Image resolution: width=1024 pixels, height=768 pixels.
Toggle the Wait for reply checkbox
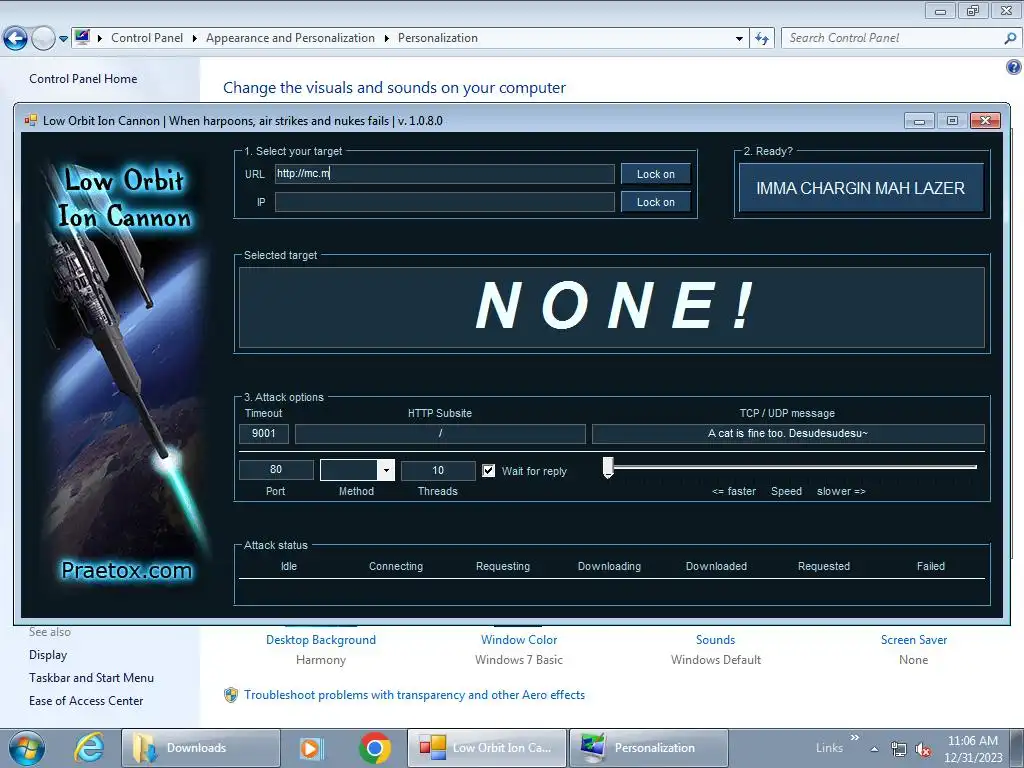point(488,471)
